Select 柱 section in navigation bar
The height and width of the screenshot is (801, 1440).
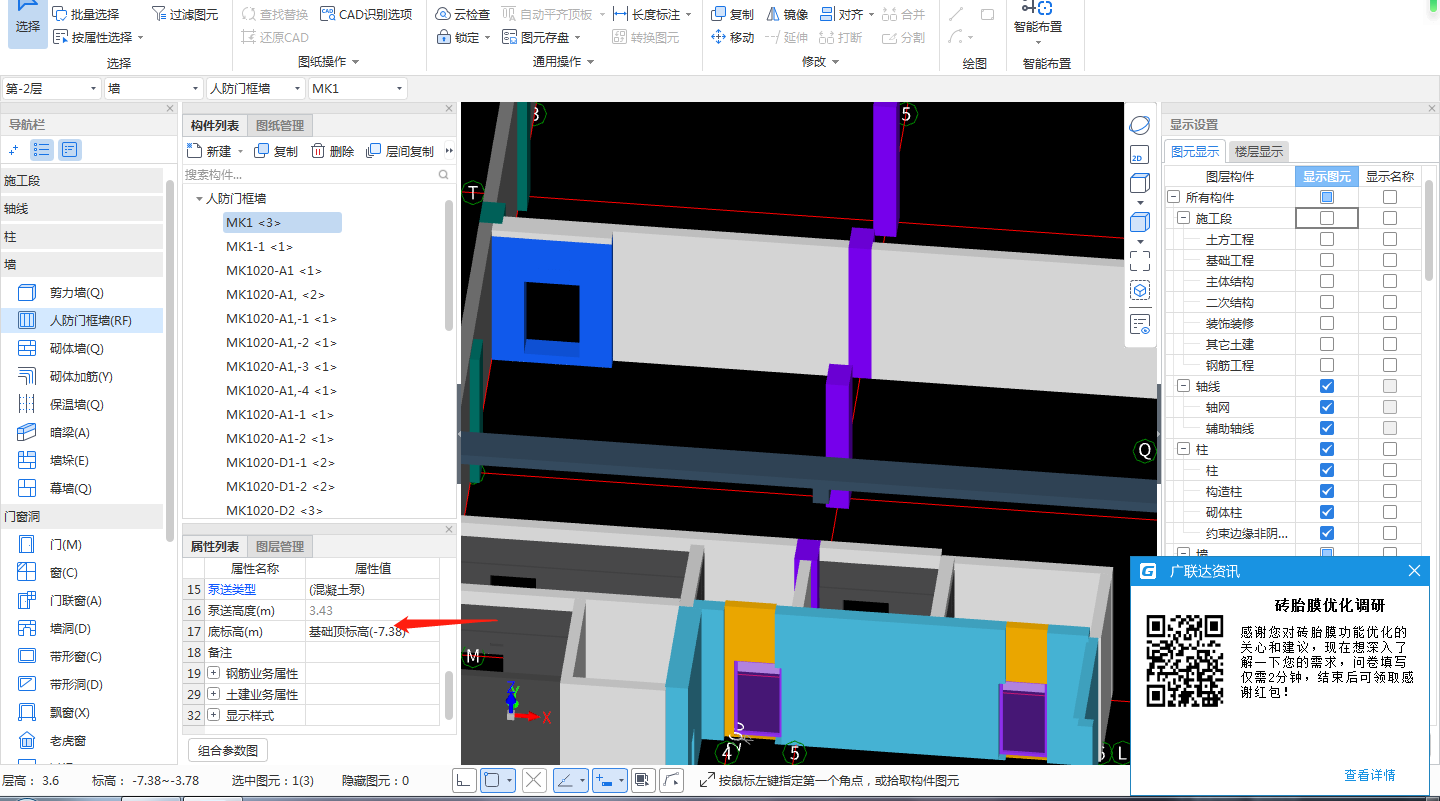pos(81,237)
